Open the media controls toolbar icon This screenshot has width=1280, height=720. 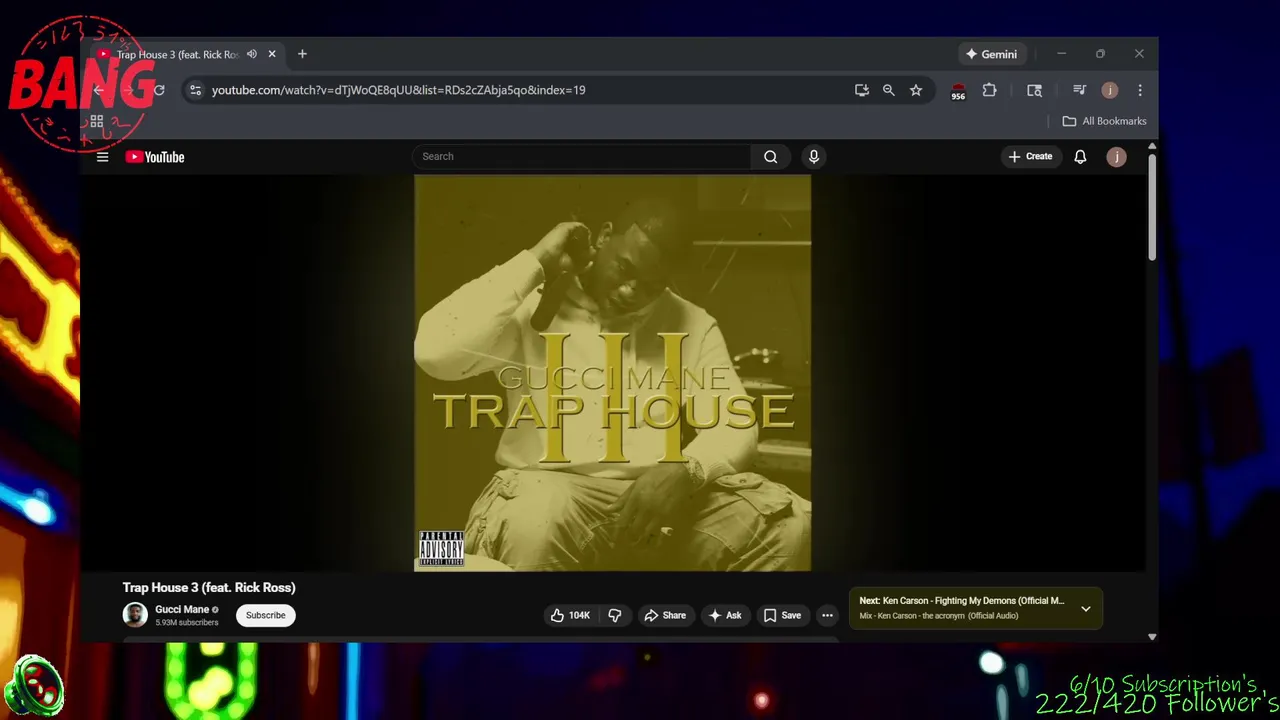point(1079,90)
